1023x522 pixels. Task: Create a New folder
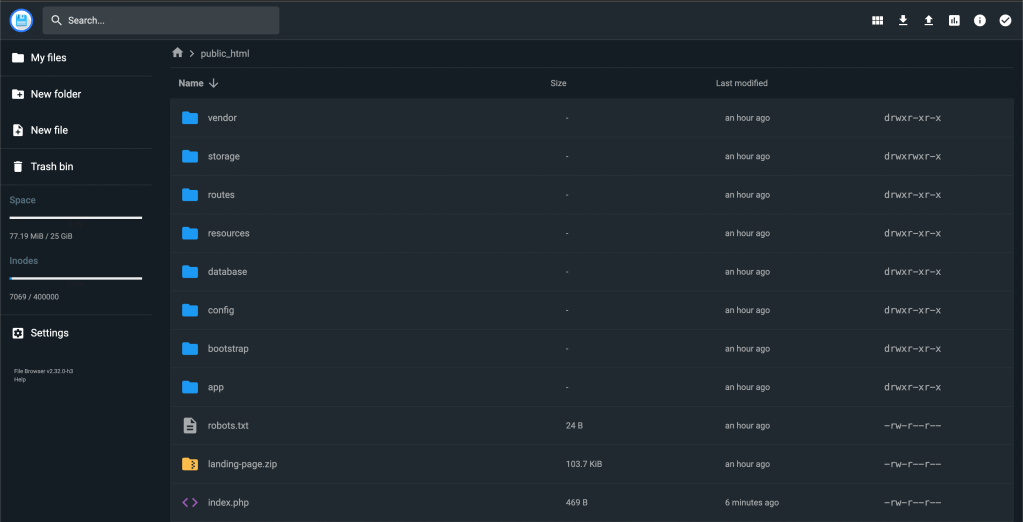click(55, 94)
